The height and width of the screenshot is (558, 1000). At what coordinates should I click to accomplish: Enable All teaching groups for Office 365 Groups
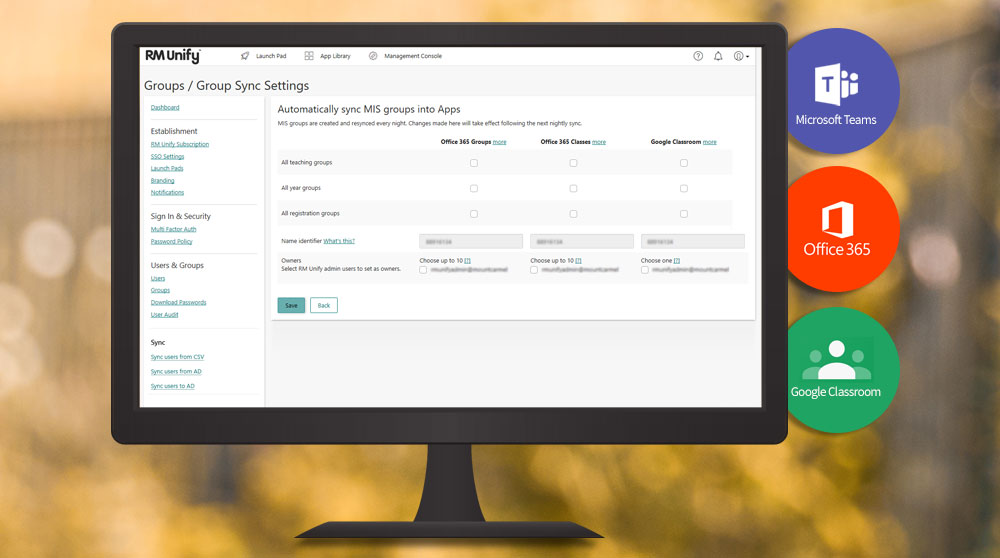(x=474, y=163)
